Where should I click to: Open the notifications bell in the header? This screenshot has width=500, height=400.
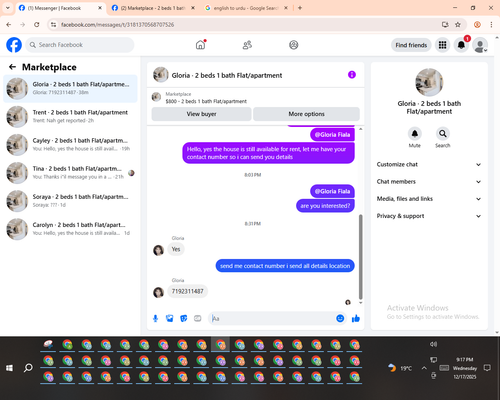pyautogui.click(x=461, y=45)
